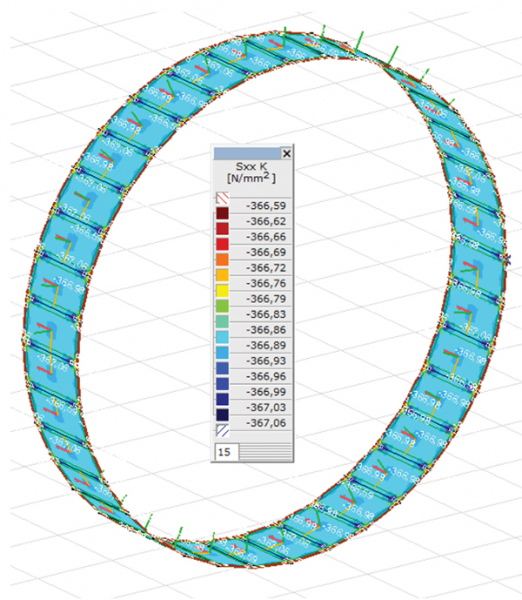Click the color count field showing 15

(x=227, y=452)
